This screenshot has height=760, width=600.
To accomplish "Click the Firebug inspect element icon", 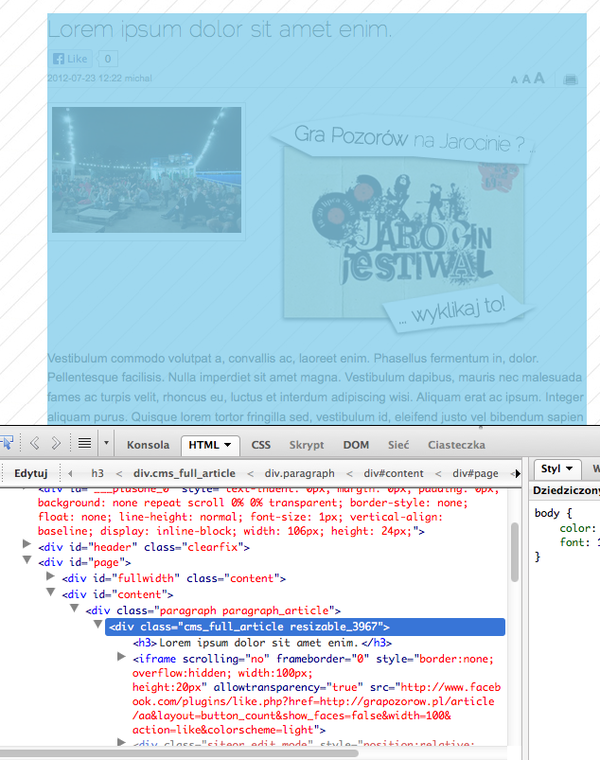I will tap(5, 442).
